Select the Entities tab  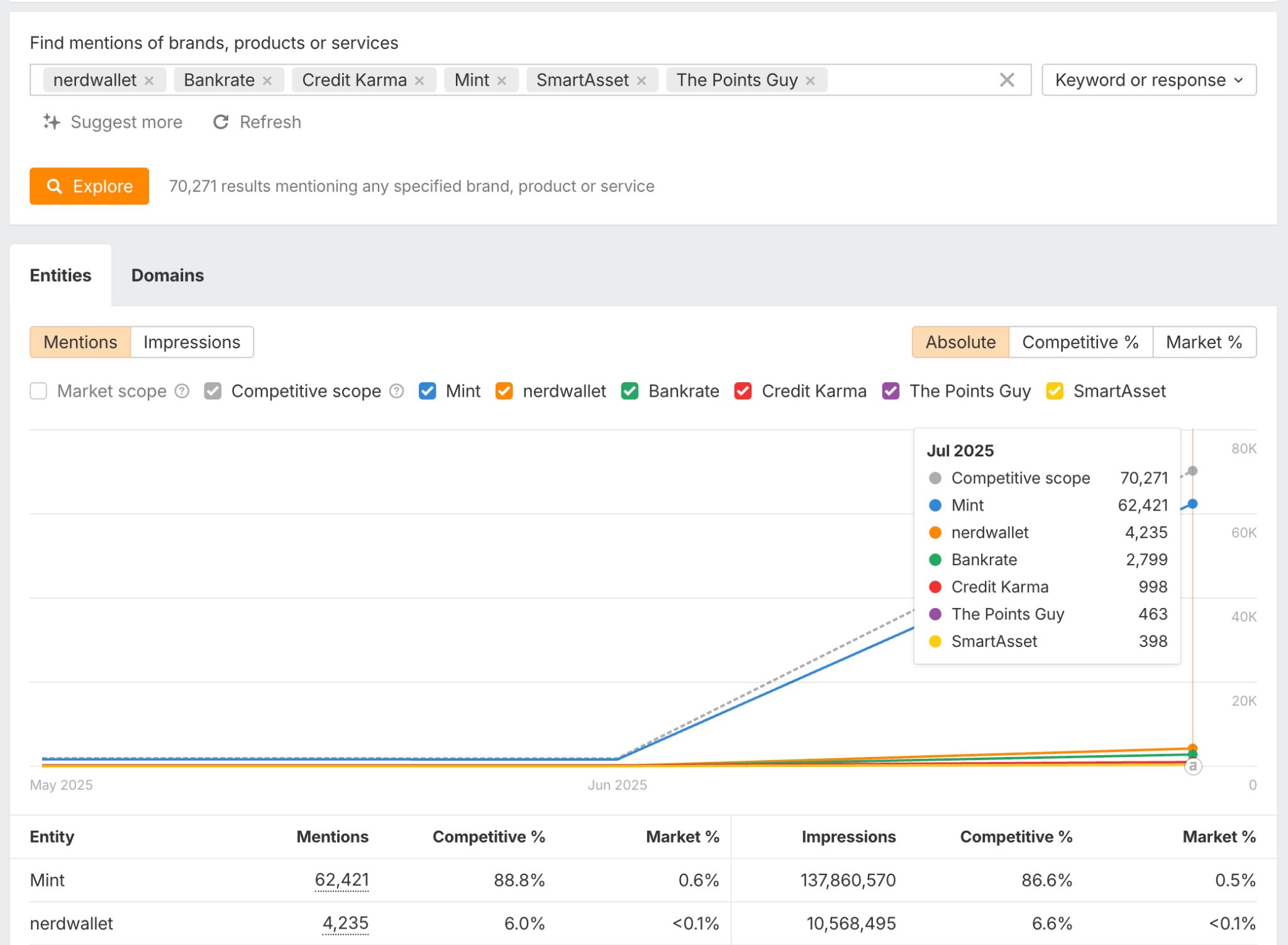point(60,275)
